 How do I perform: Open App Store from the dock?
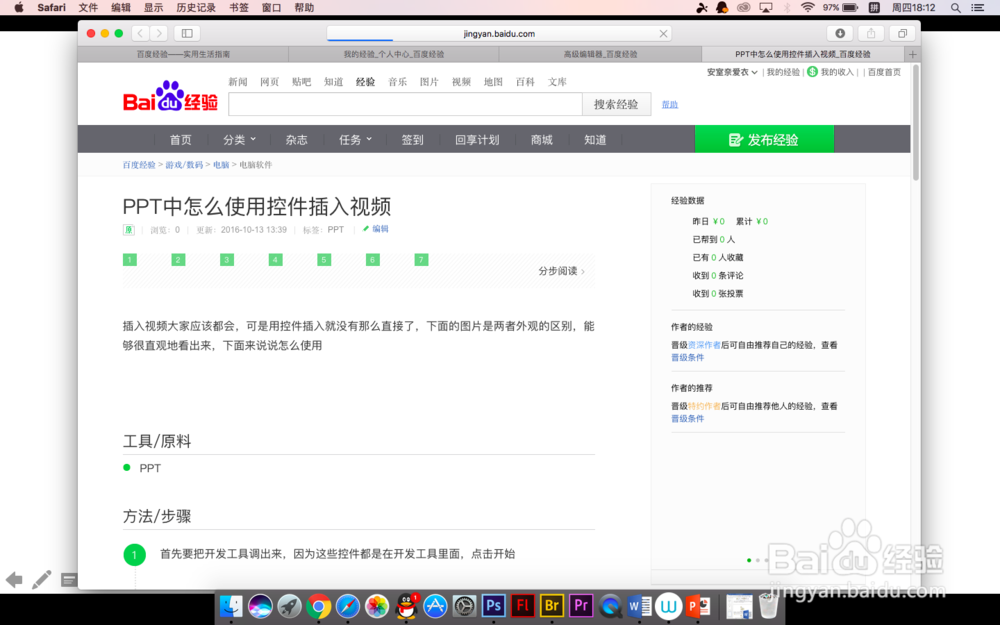click(x=436, y=606)
